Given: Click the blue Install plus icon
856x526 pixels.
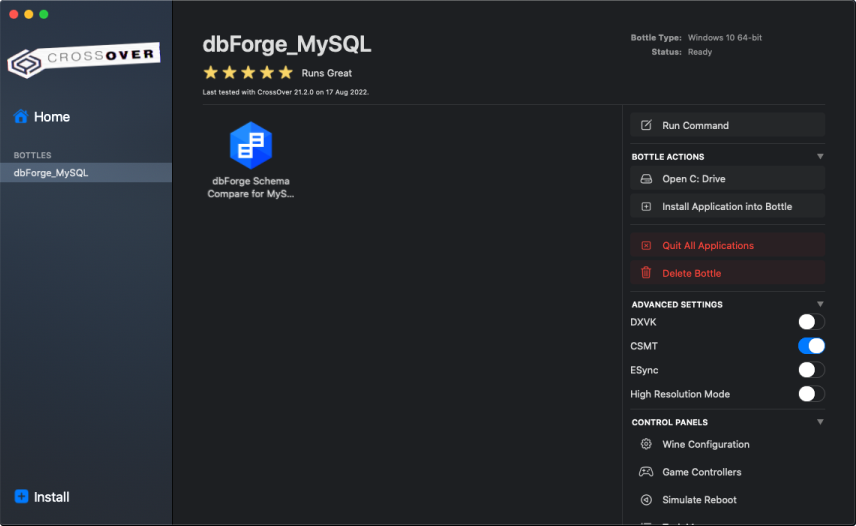Looking at the screenshot, I should pyautogui.click(x=21, y=497).
